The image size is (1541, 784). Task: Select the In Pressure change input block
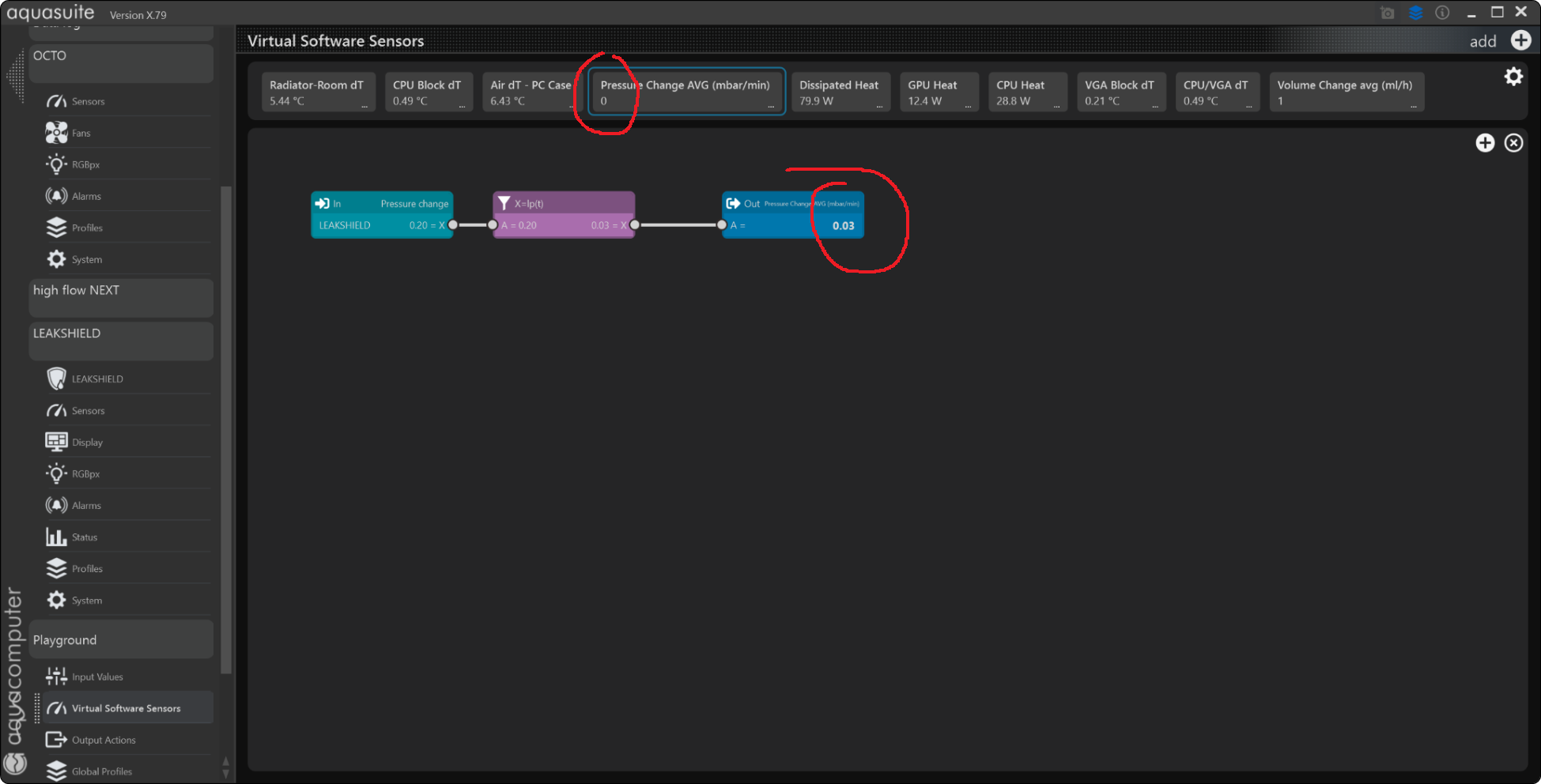coord(382,214)
